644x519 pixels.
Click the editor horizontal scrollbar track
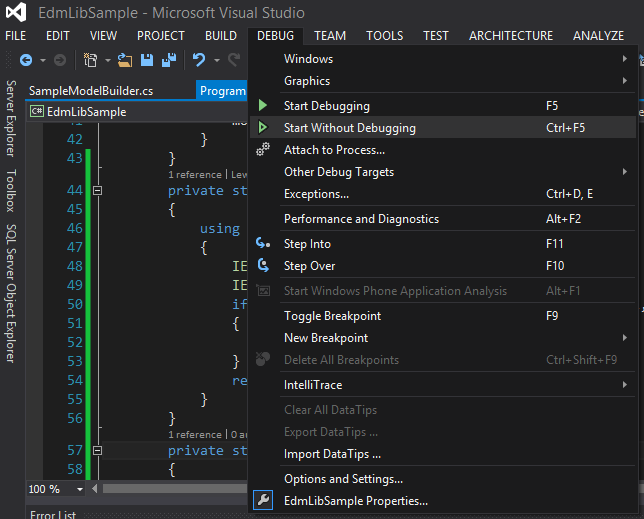click(175, 489)
